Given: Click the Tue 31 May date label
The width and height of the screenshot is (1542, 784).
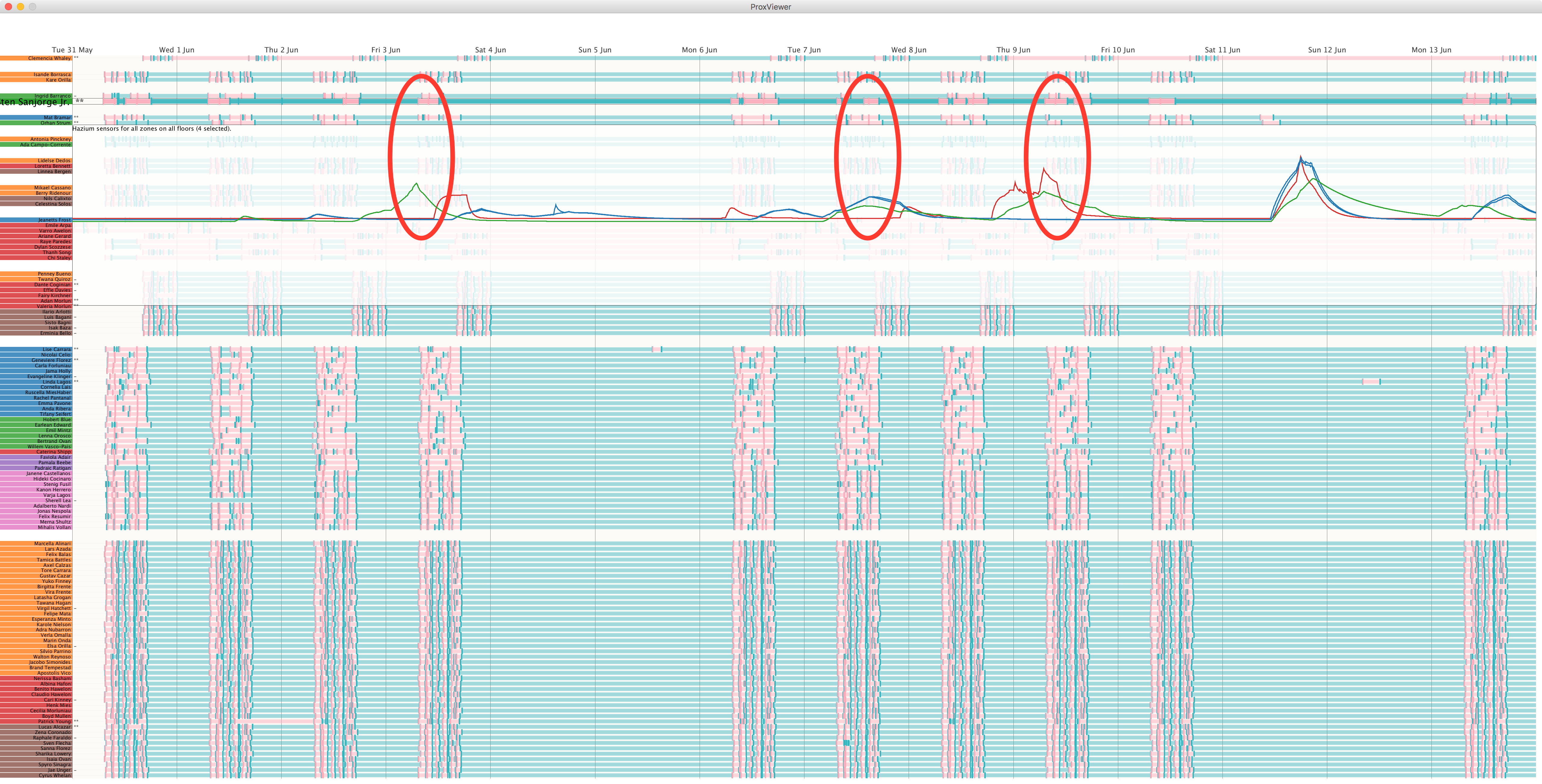Looking at the screenshot, I should pyautogui.click(x=72, y=50).
